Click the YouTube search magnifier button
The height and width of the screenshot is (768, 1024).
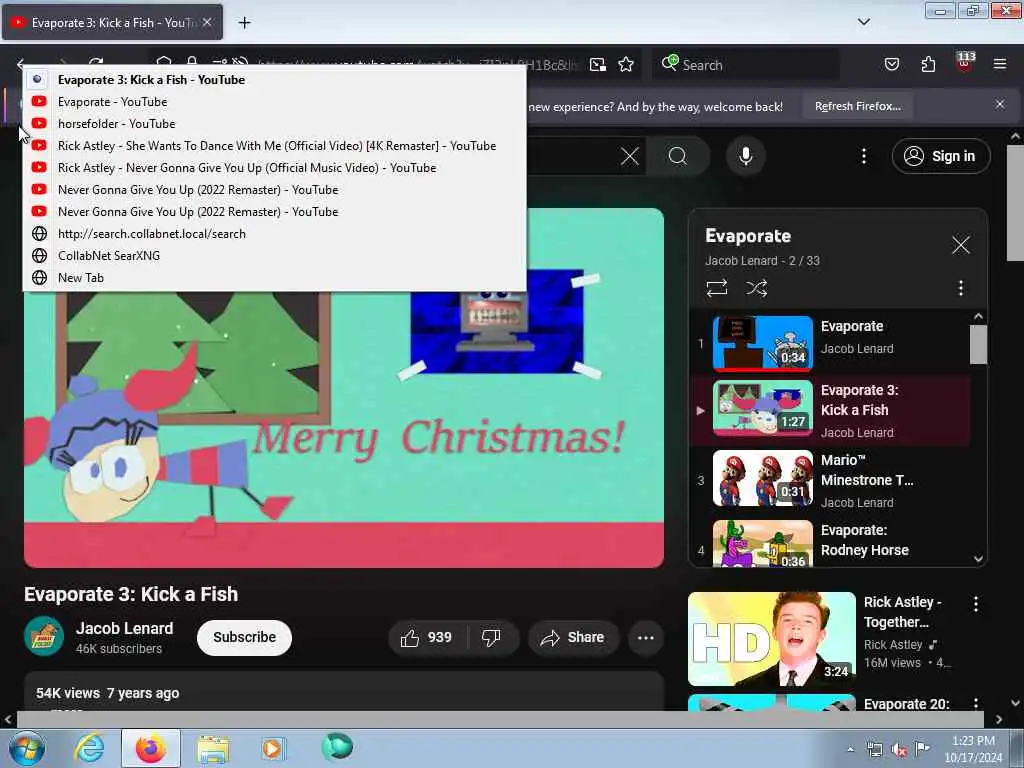pyautogui.click(x=678, y=156)
